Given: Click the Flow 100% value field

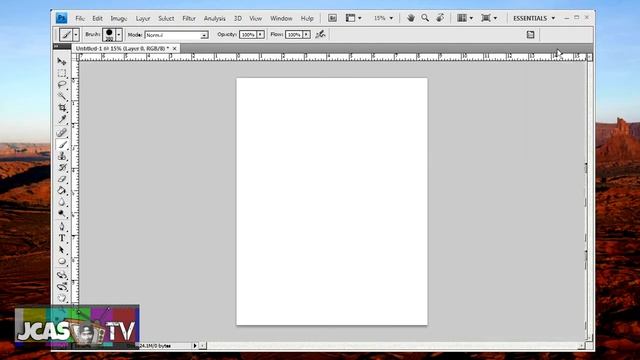Looking at the screenshot, I should (x=294, y=35).
